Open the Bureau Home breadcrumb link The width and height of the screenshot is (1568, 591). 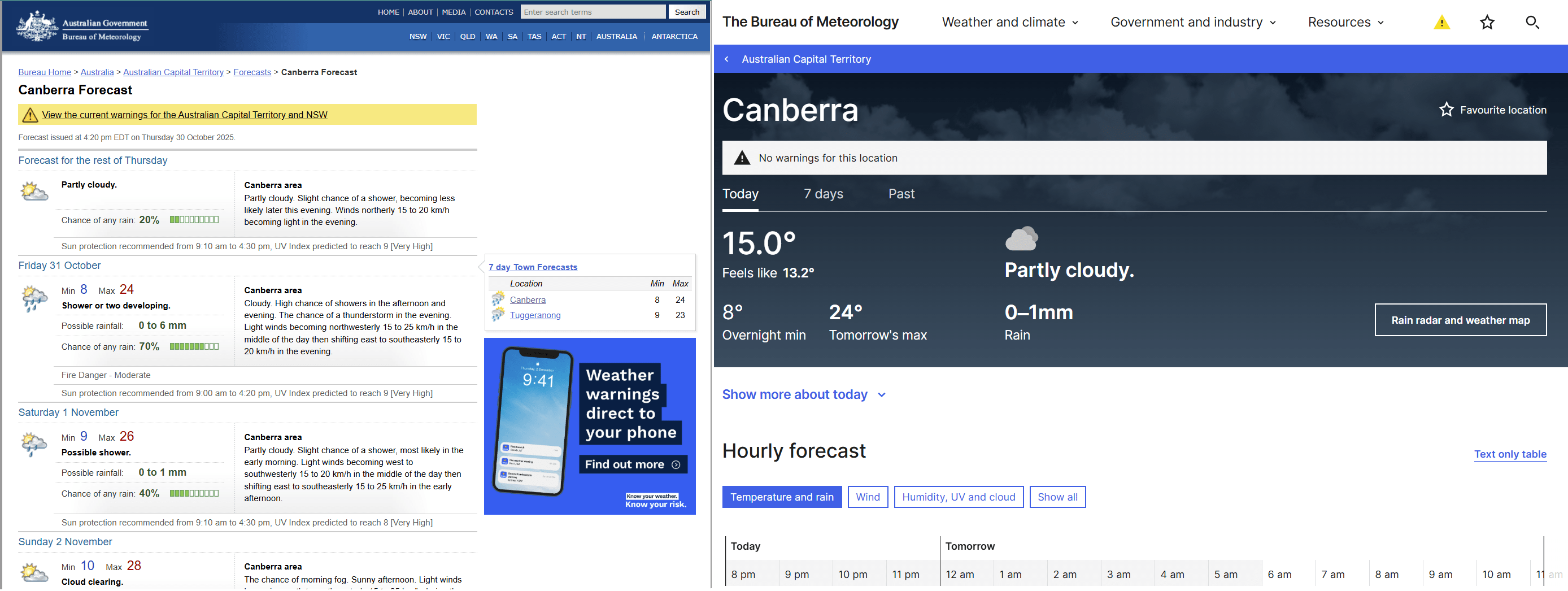(45, 72)
